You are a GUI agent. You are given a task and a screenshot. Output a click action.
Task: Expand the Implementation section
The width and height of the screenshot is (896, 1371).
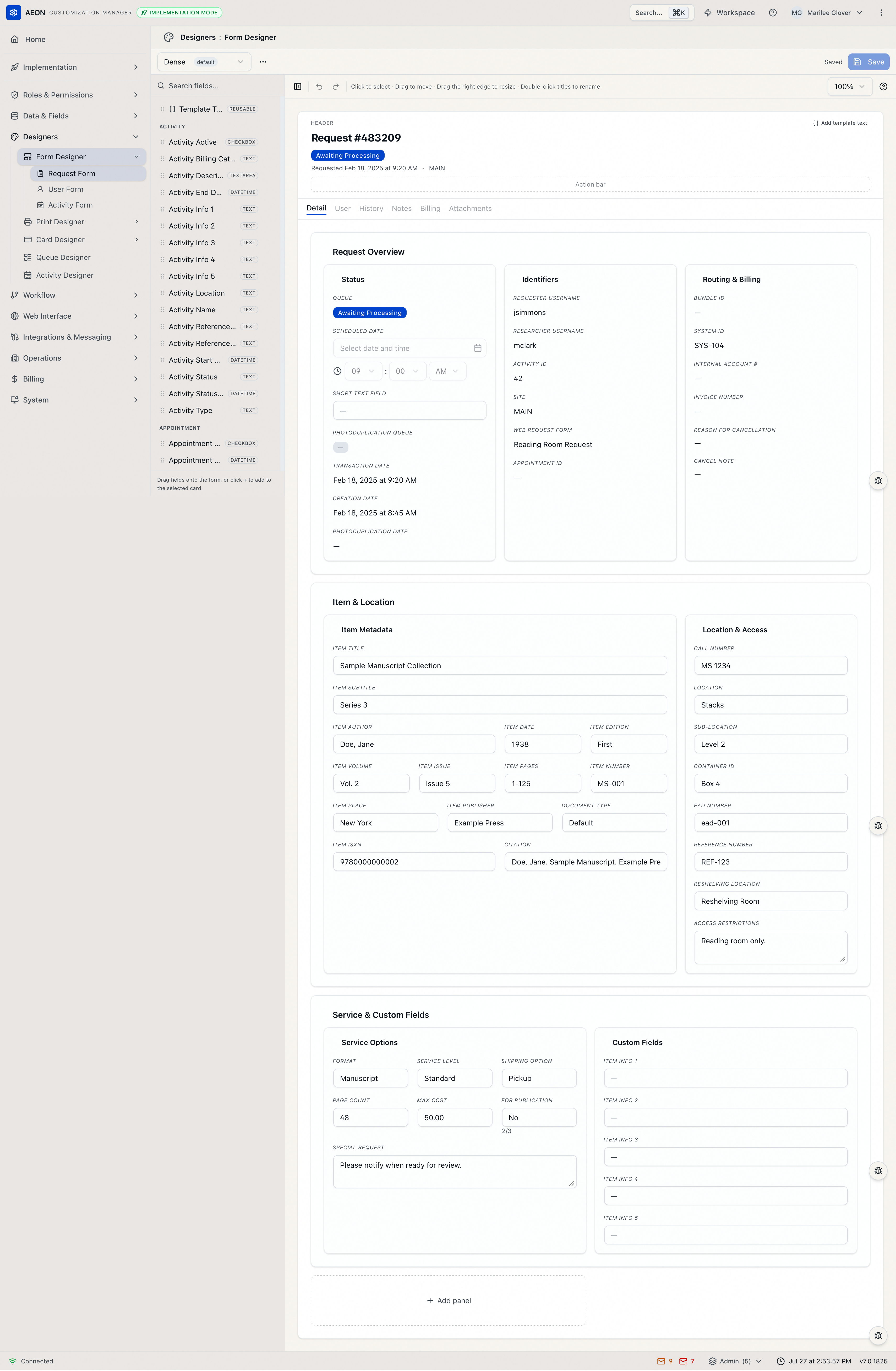click(75, 67)
